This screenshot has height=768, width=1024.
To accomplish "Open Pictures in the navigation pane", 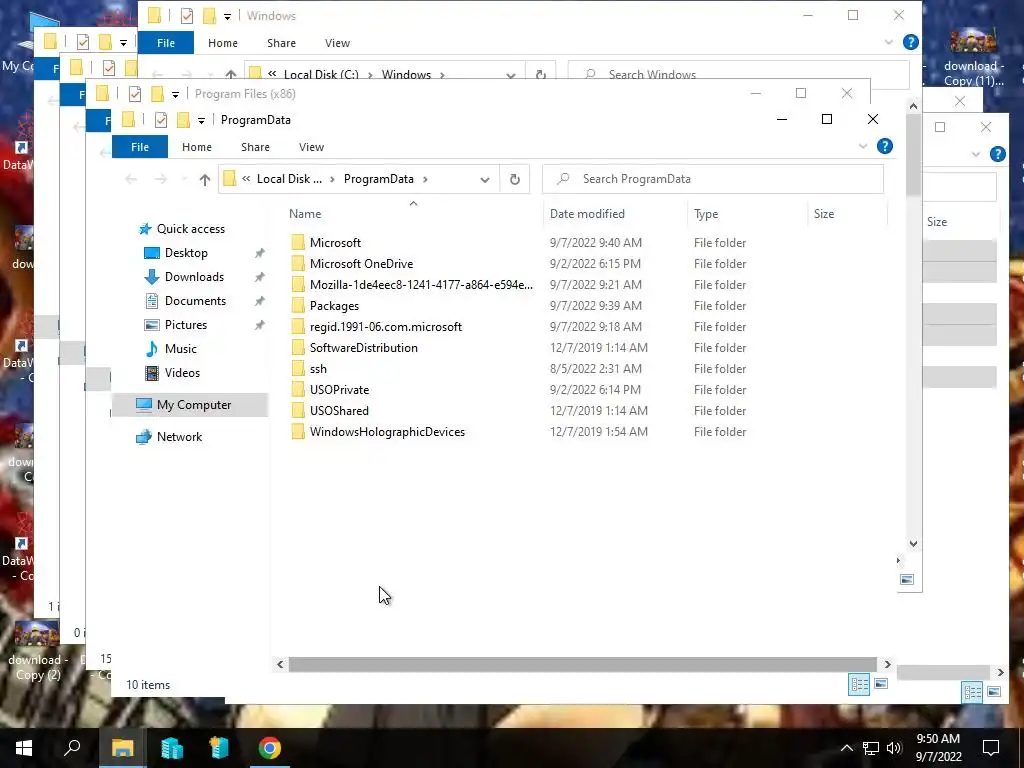I will point(185,325).
